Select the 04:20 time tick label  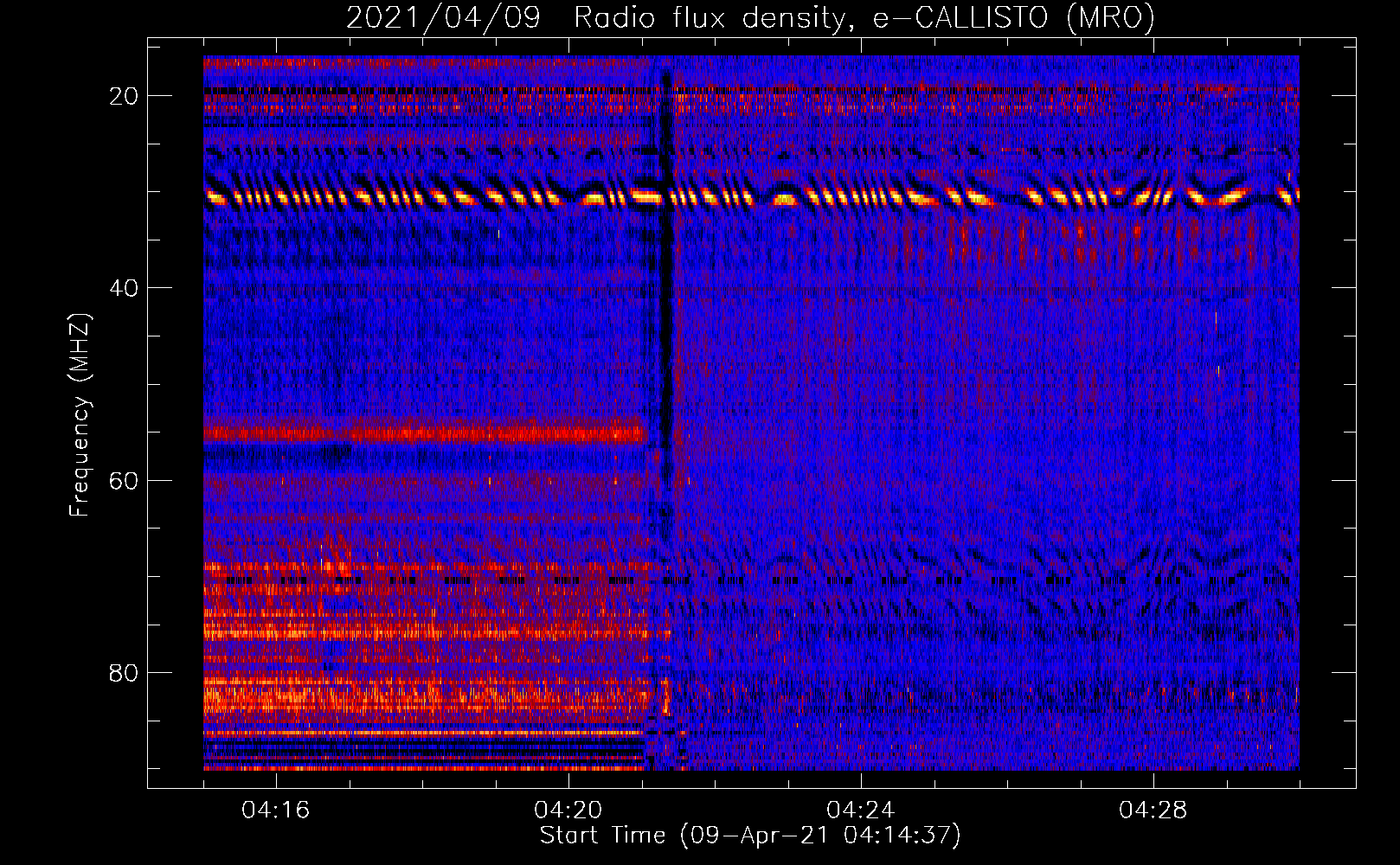(568, 810)
